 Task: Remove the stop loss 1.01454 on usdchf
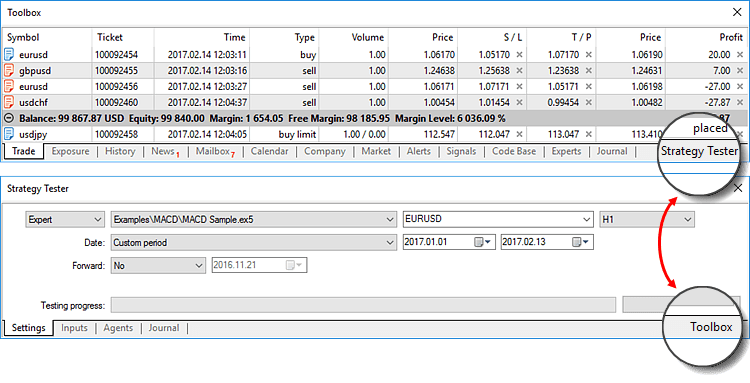(x=519, y=103)
